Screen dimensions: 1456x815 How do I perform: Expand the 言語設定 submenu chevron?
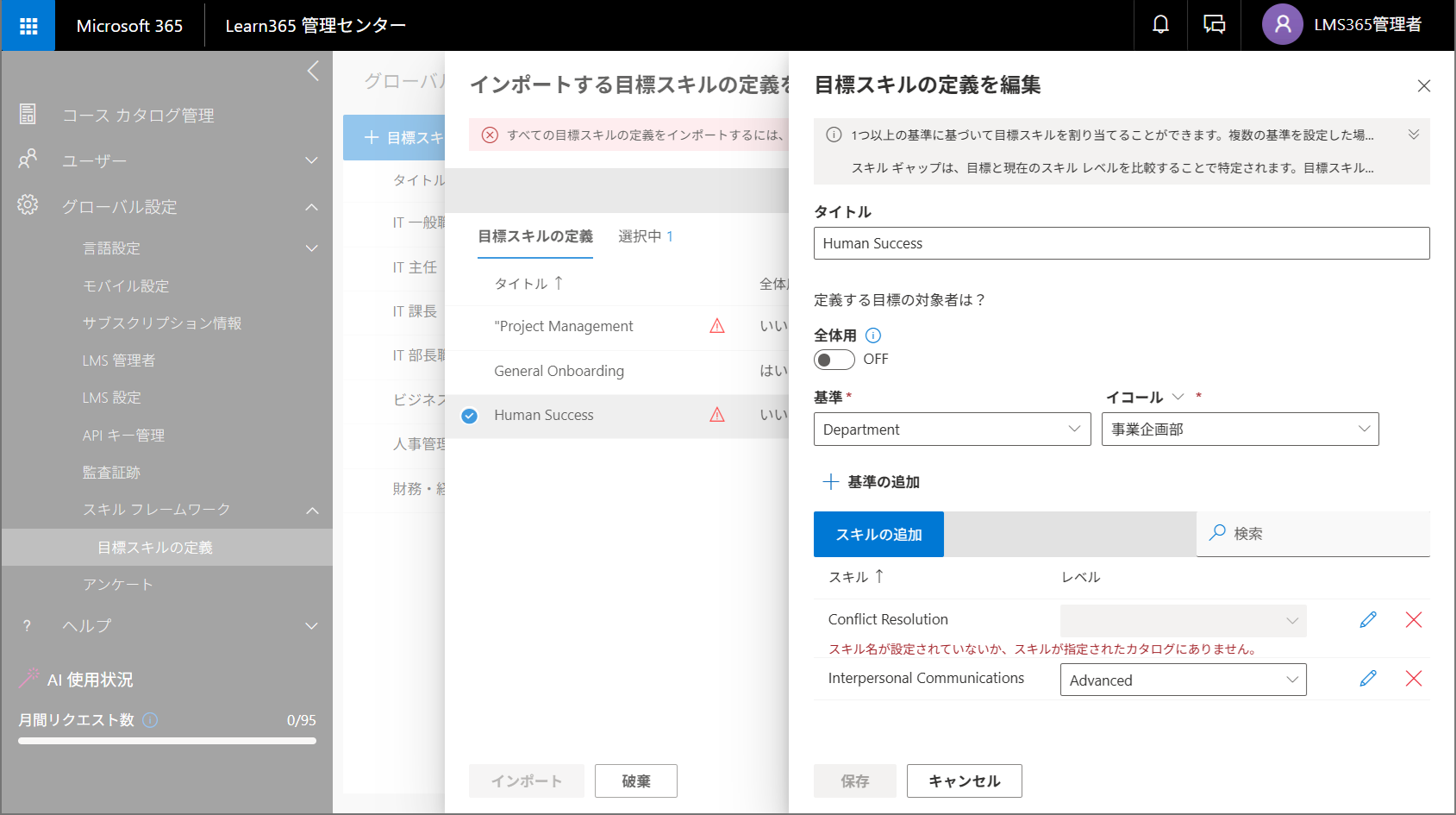(x=311, y=248)
